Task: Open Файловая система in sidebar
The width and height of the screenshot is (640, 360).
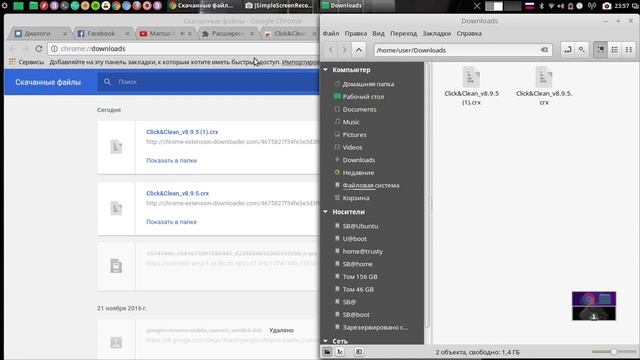Action: (371, 185)
